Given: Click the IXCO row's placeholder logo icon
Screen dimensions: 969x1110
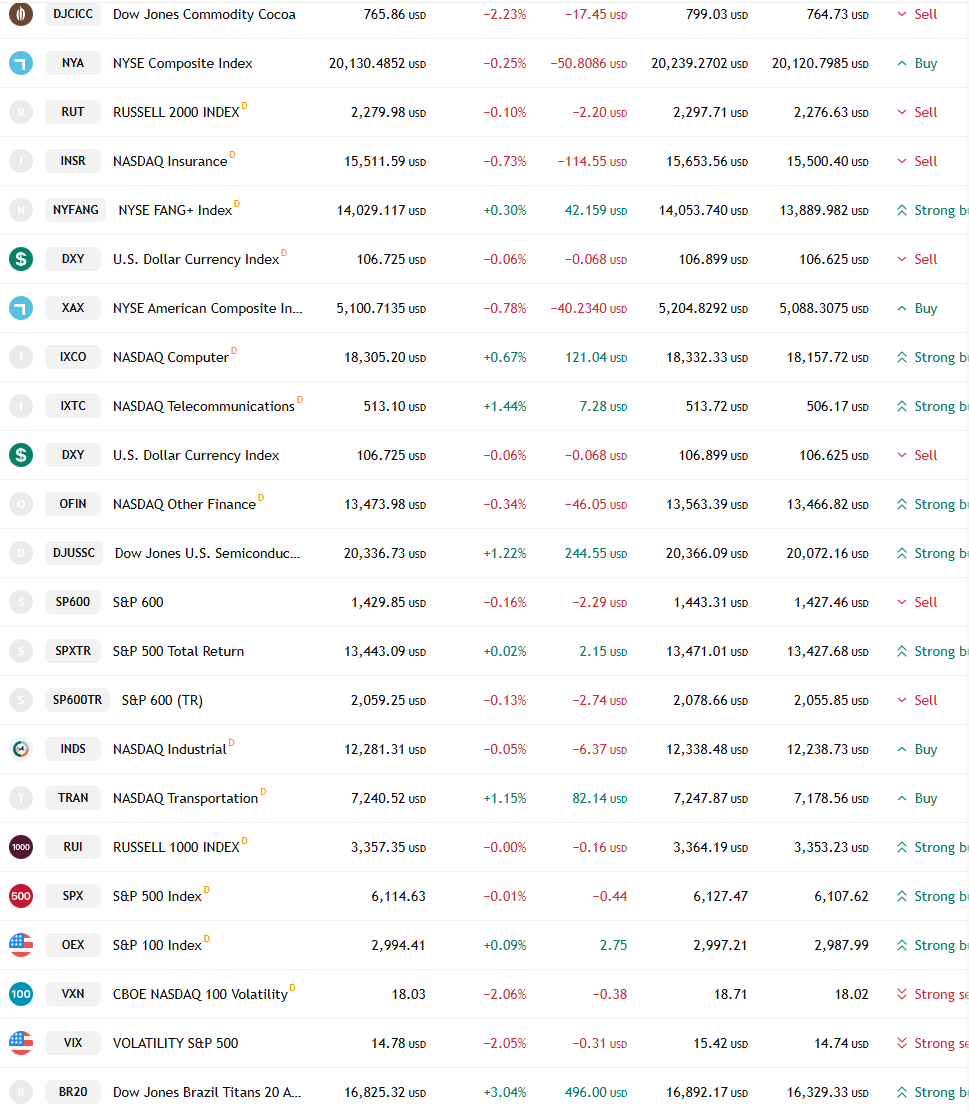Looking at the screenshot, I should (x=21, y=357).
